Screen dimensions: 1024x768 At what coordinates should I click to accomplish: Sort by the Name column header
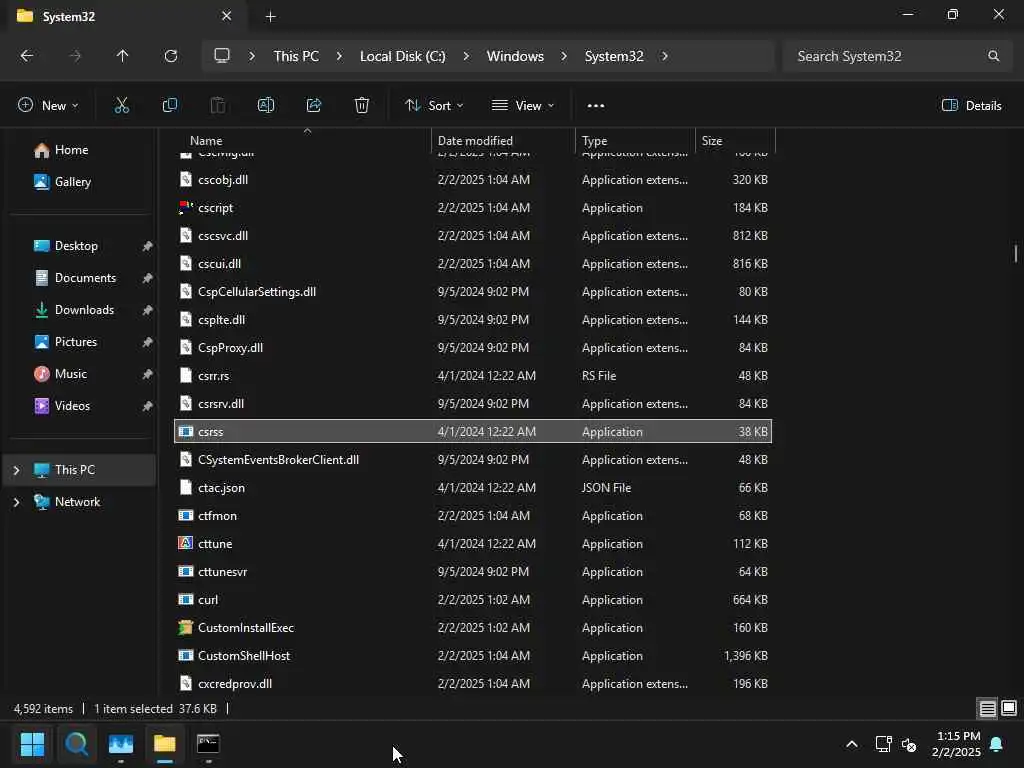coord(206,140)
